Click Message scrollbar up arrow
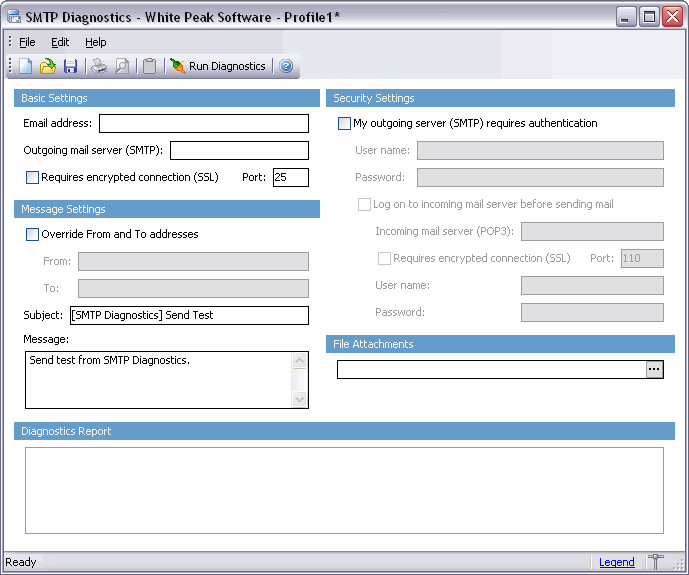 coord(300,361)
